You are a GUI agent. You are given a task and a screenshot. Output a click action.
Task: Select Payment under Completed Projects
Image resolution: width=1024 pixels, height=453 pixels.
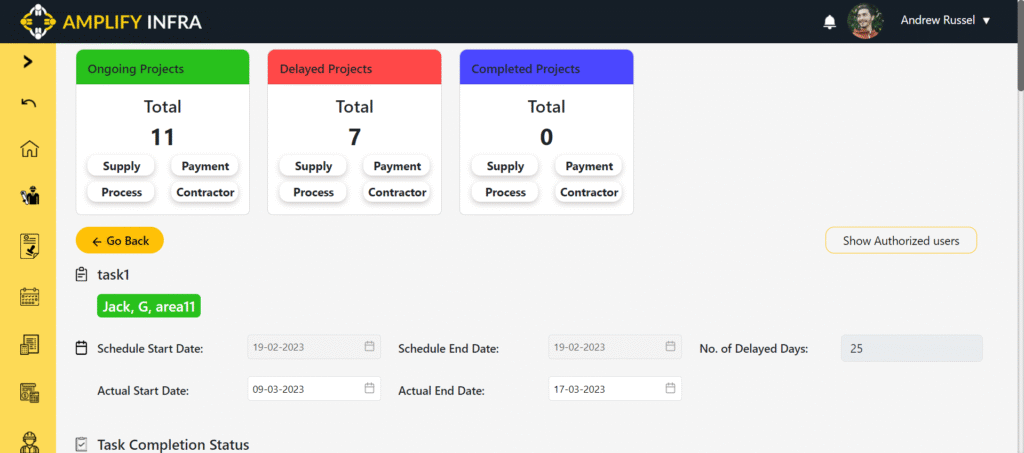coord(589,166)
